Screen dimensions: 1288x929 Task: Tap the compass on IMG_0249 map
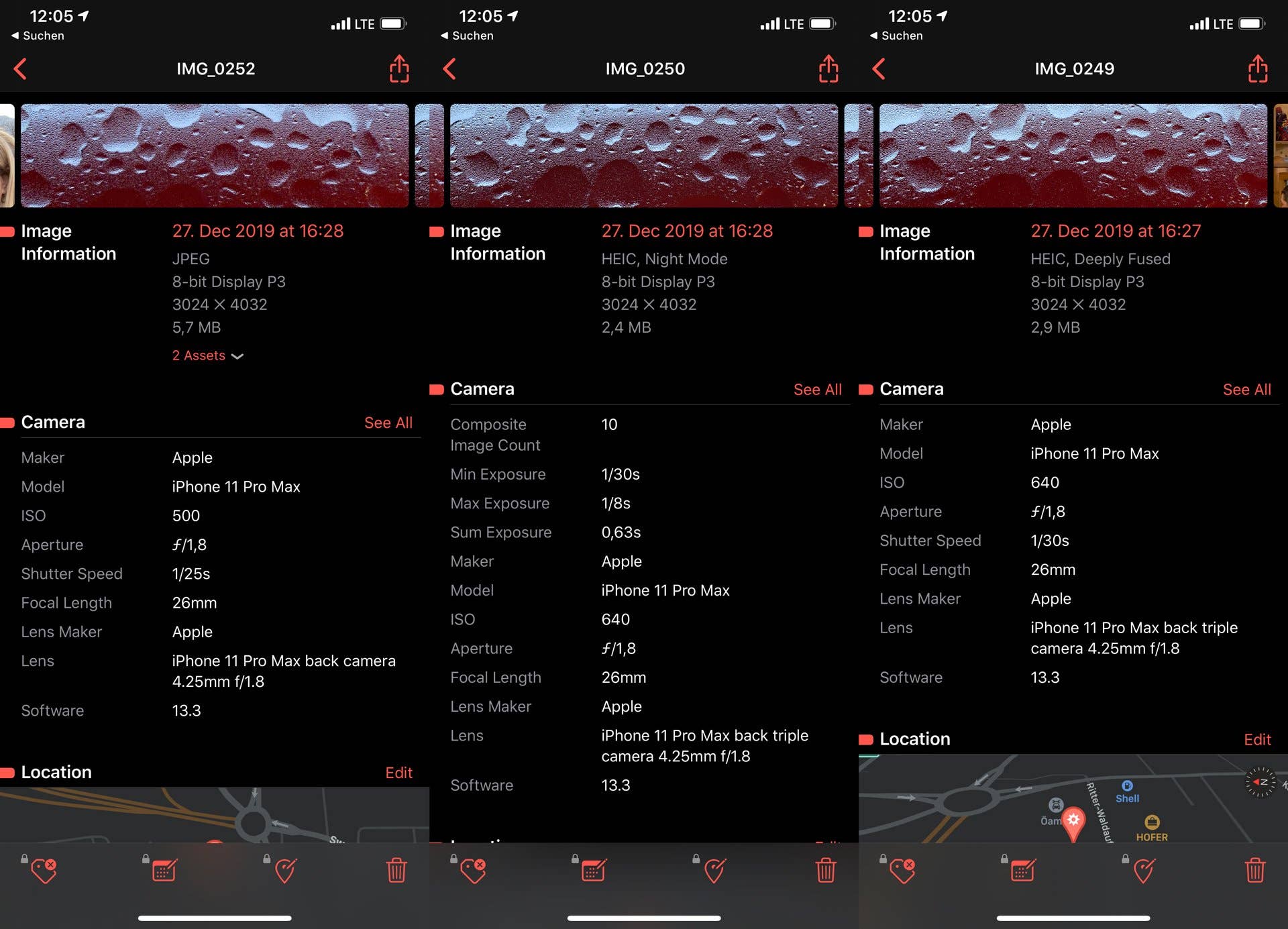coord(1260,782)
